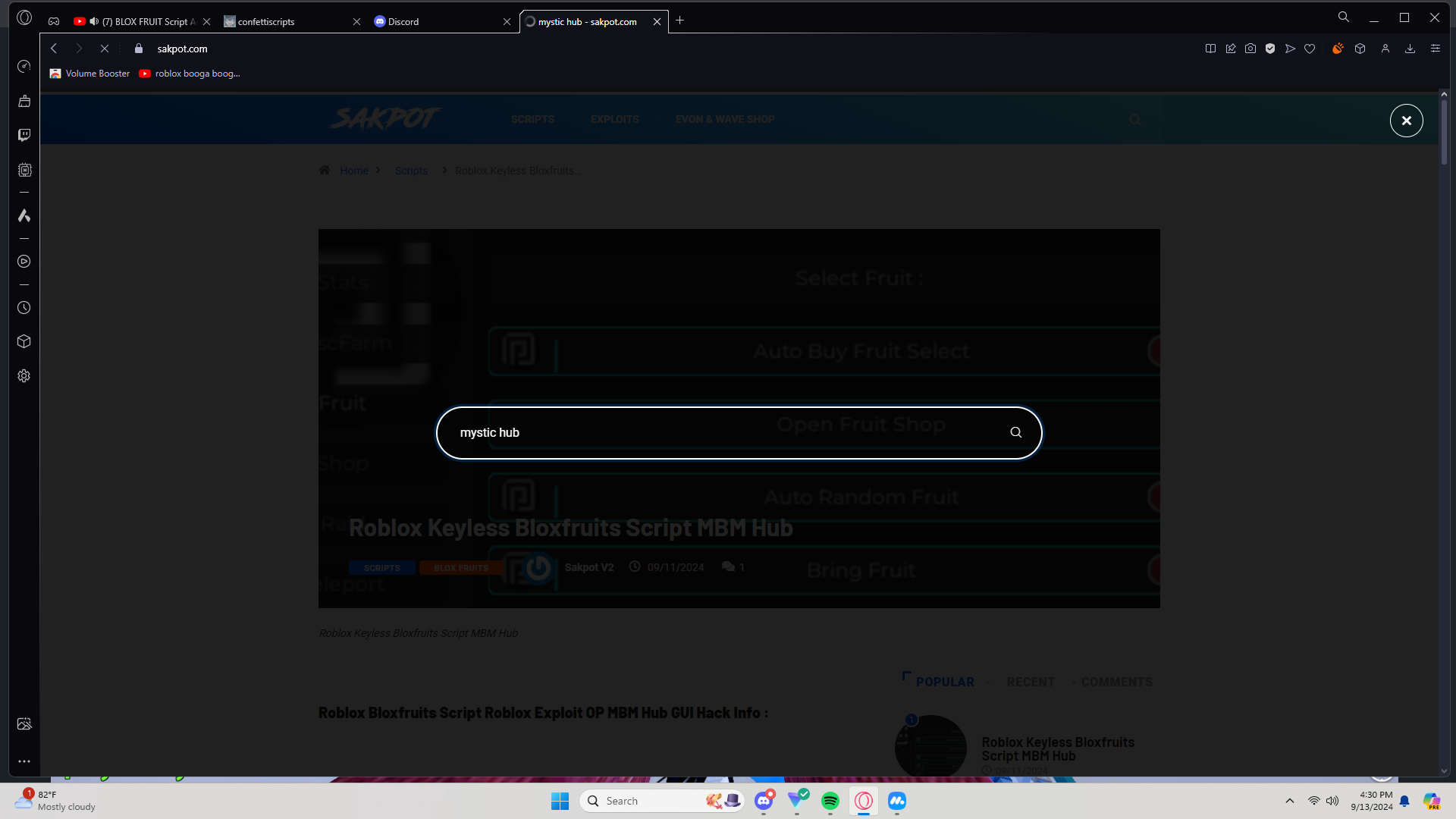Screen dimensions: 1456x819
Task: Click the Windows taskbar Search box
Action: [x=662, y=801]
